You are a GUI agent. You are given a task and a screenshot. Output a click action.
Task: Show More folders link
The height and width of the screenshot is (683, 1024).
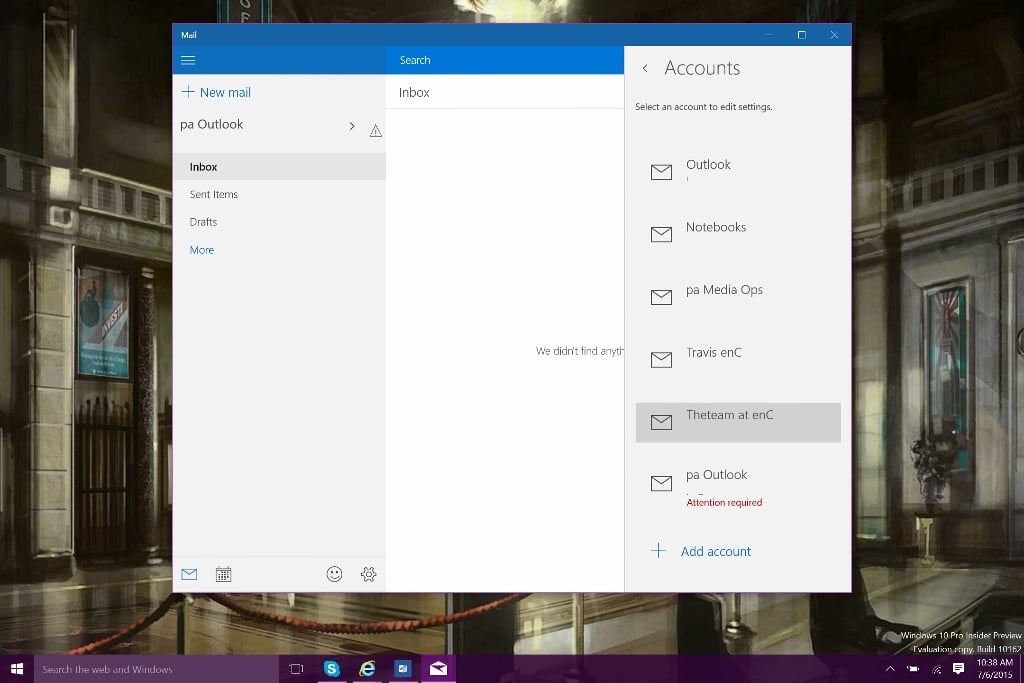click(202, 250)
